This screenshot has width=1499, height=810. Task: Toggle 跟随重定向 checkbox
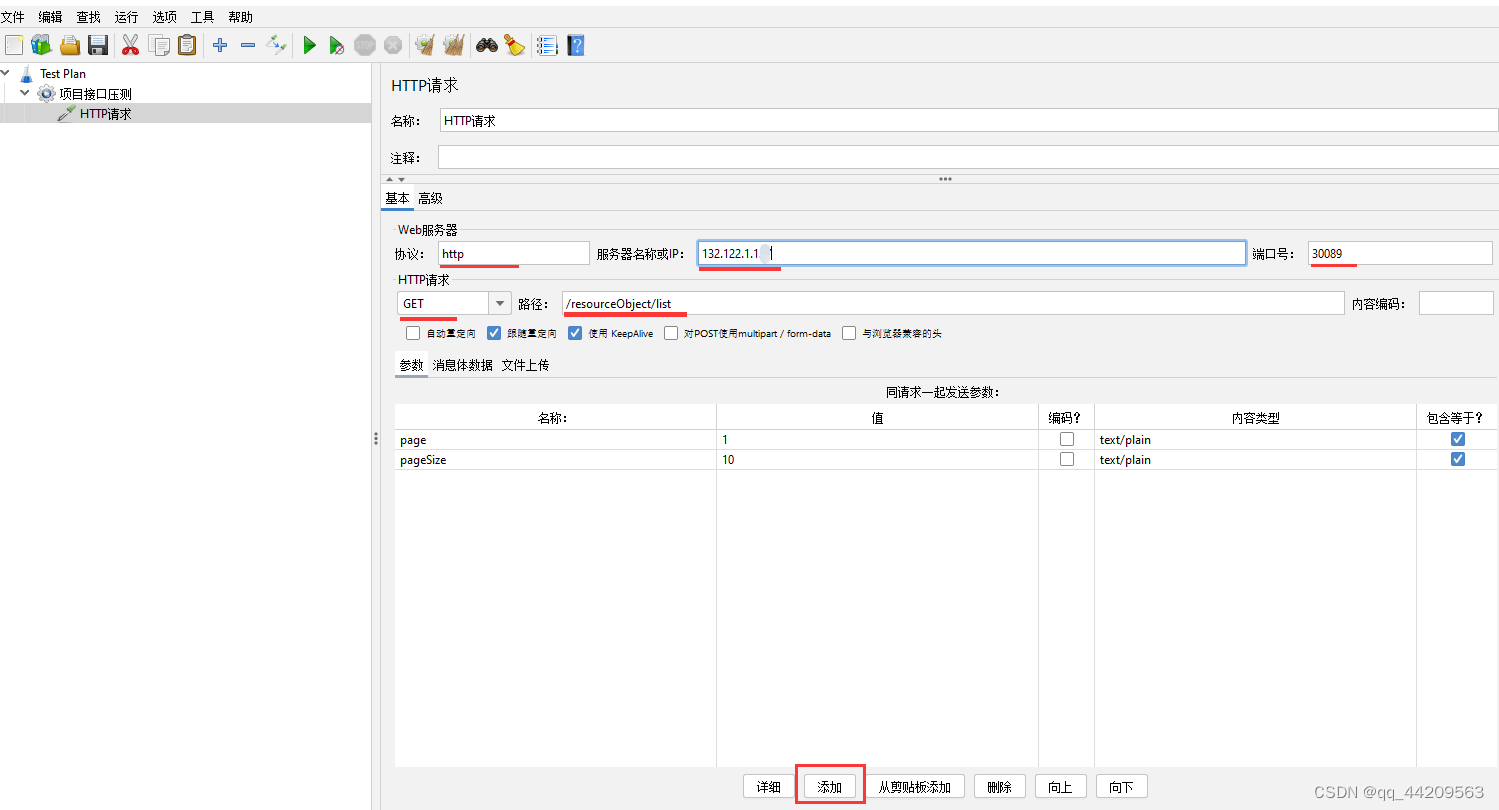pos(493,333)
